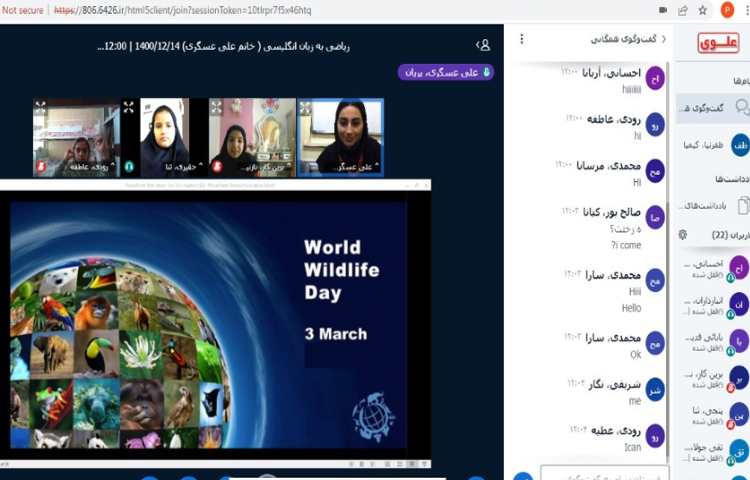Open the public chat options menu
This screenshot has width=750, height=480.
[521, 40]
